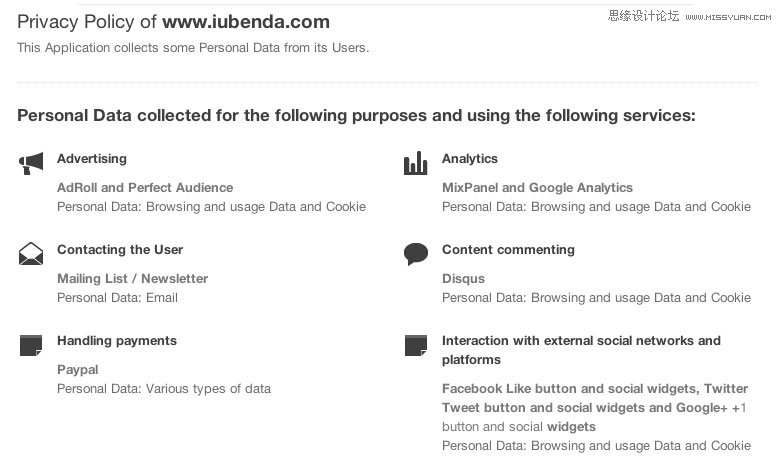Click the Analytics heading
This screenshot has height=470, width=782.
click(470, 159)
